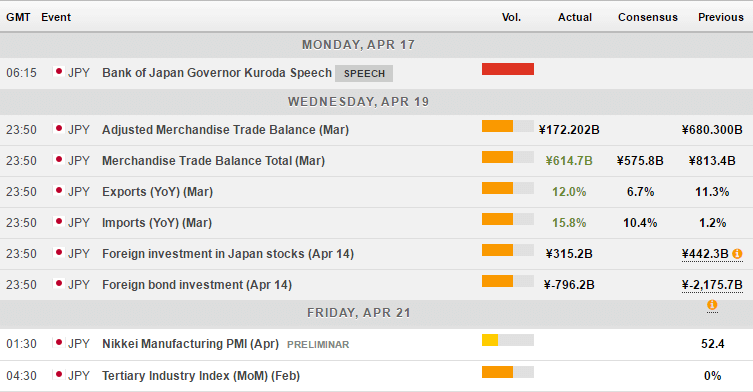The image size is (753, 392).
Task: Click Japan flag on Exports (YoY) row
Action: (x=59, y=191)
